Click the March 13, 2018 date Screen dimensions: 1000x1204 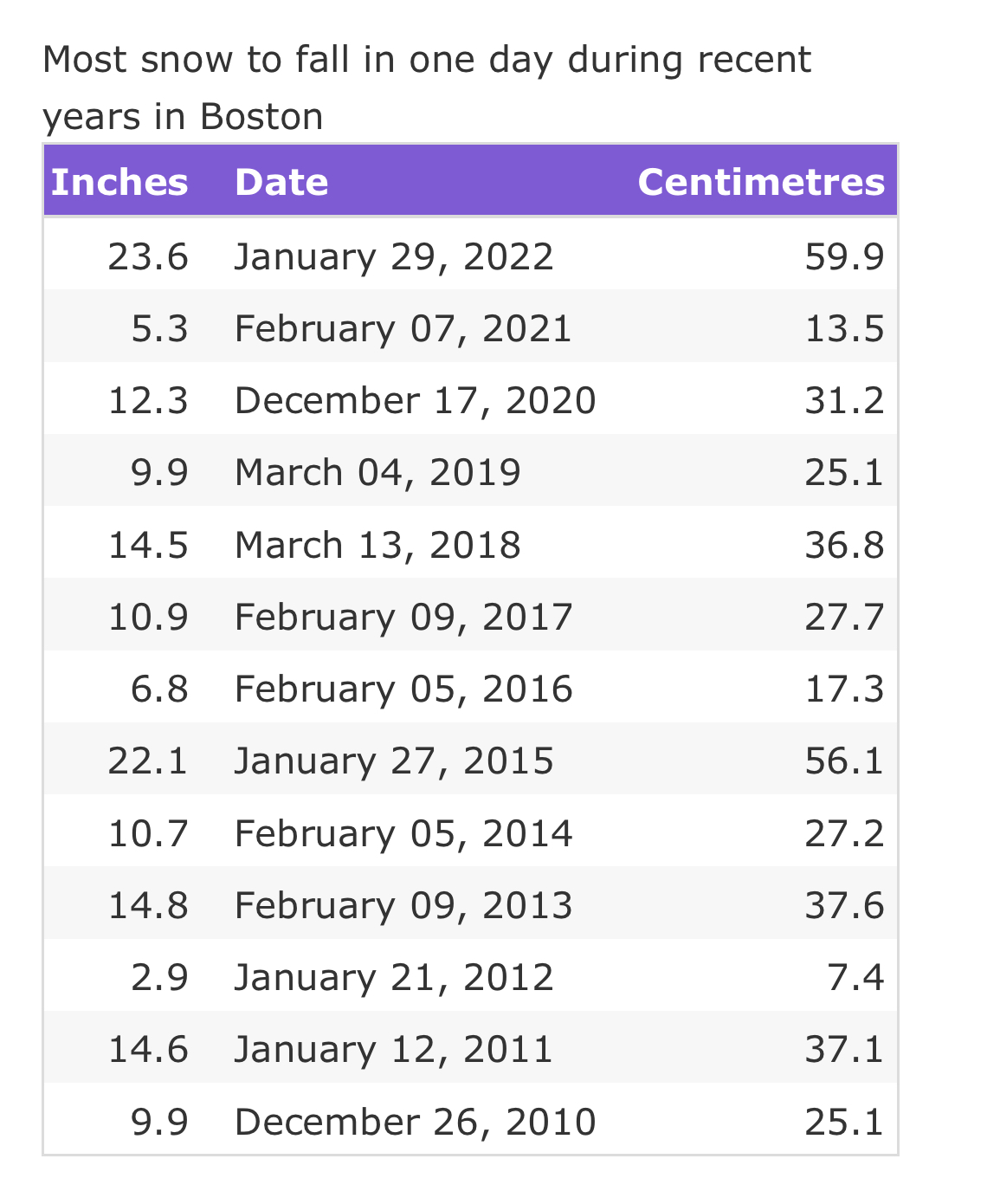pos(377,545)
